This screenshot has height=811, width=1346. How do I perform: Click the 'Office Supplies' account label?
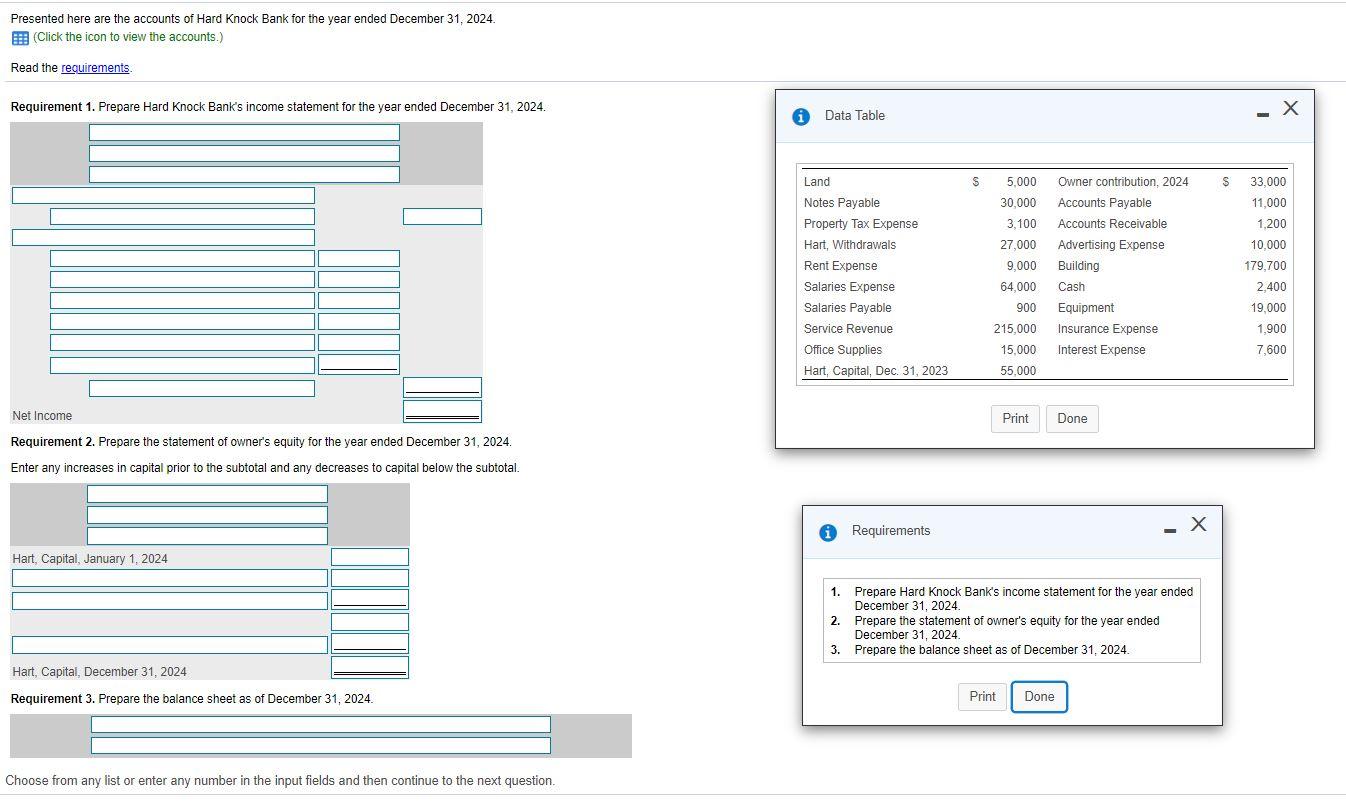click(843, 350)
